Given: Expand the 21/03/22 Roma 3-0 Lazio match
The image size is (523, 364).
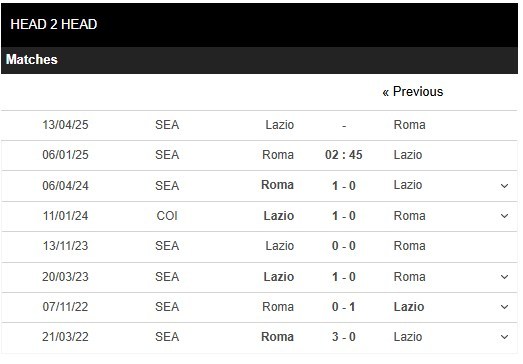Looking at the screenshot, I should coord(504,337).
